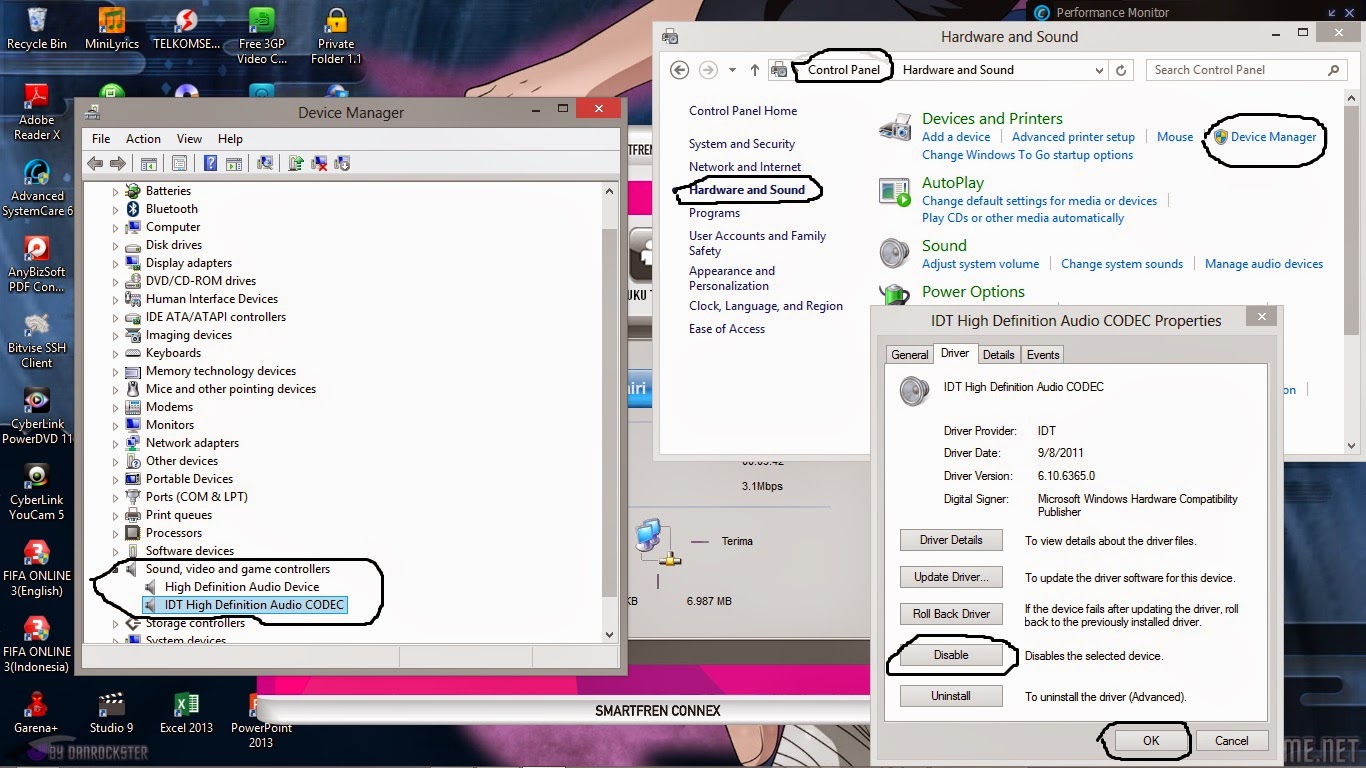The width and height of the screenshot is (1366, 768).
Task: Click Show/Hide Console Tree toolbar icon
Action: 149,163
